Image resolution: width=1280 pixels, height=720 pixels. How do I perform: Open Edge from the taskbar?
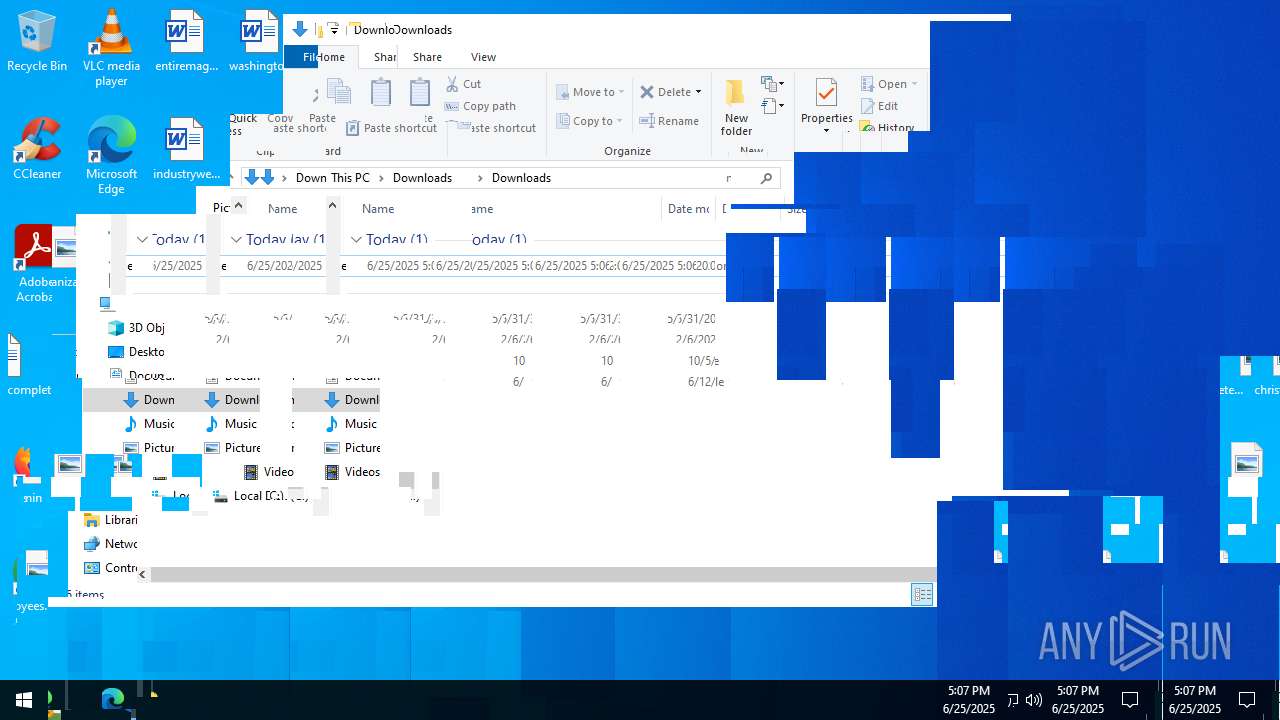[x=112, y=699]
